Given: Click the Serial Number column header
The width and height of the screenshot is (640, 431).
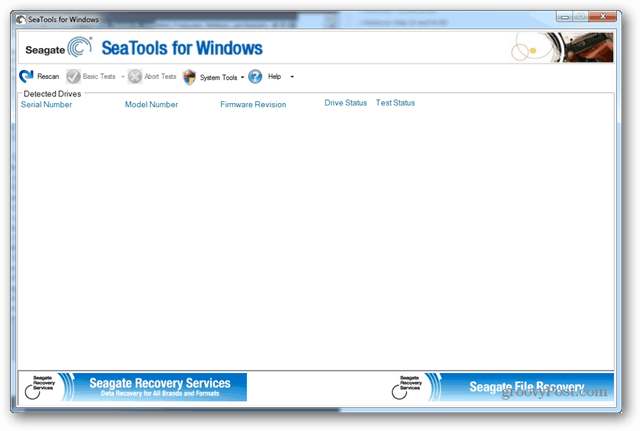Looking at the screenshot, I should click(x=46, y=104).
